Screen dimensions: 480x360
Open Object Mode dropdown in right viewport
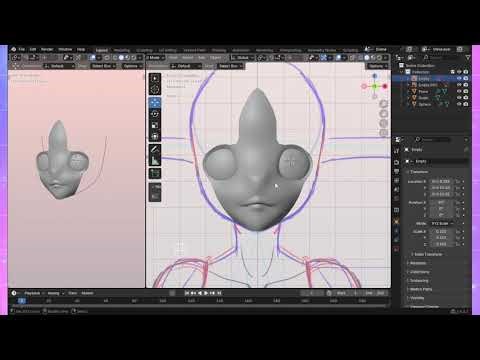[x=156, y=58]
